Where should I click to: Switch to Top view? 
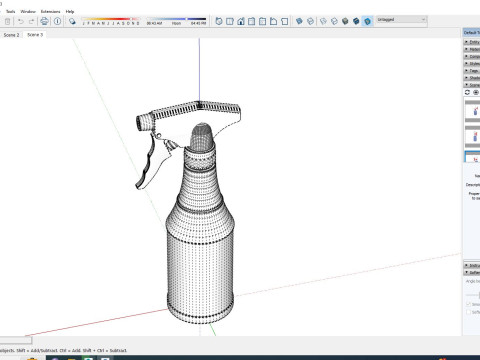(x=230, y=21)
